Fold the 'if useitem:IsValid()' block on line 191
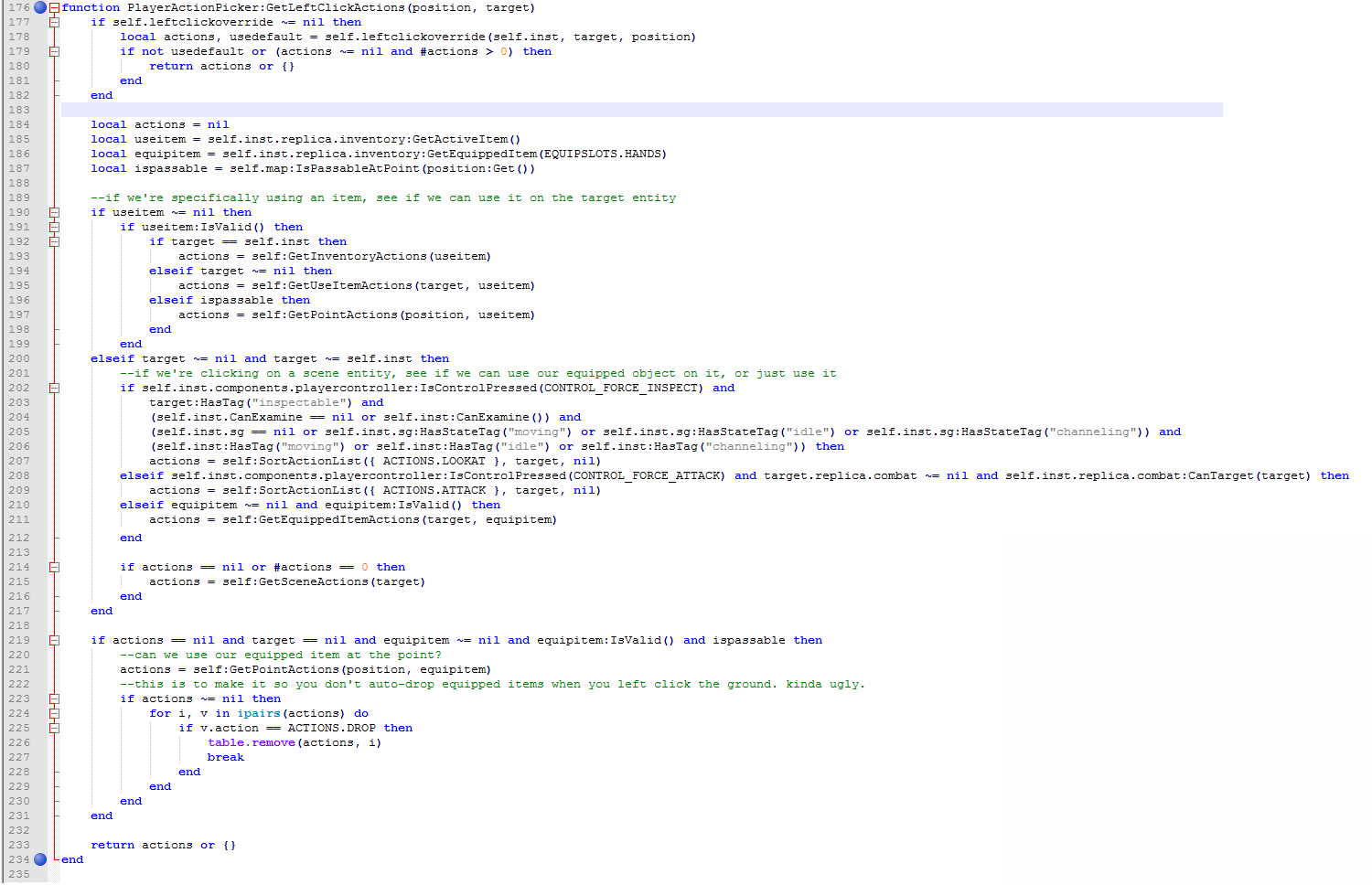 tap(54, 227)
